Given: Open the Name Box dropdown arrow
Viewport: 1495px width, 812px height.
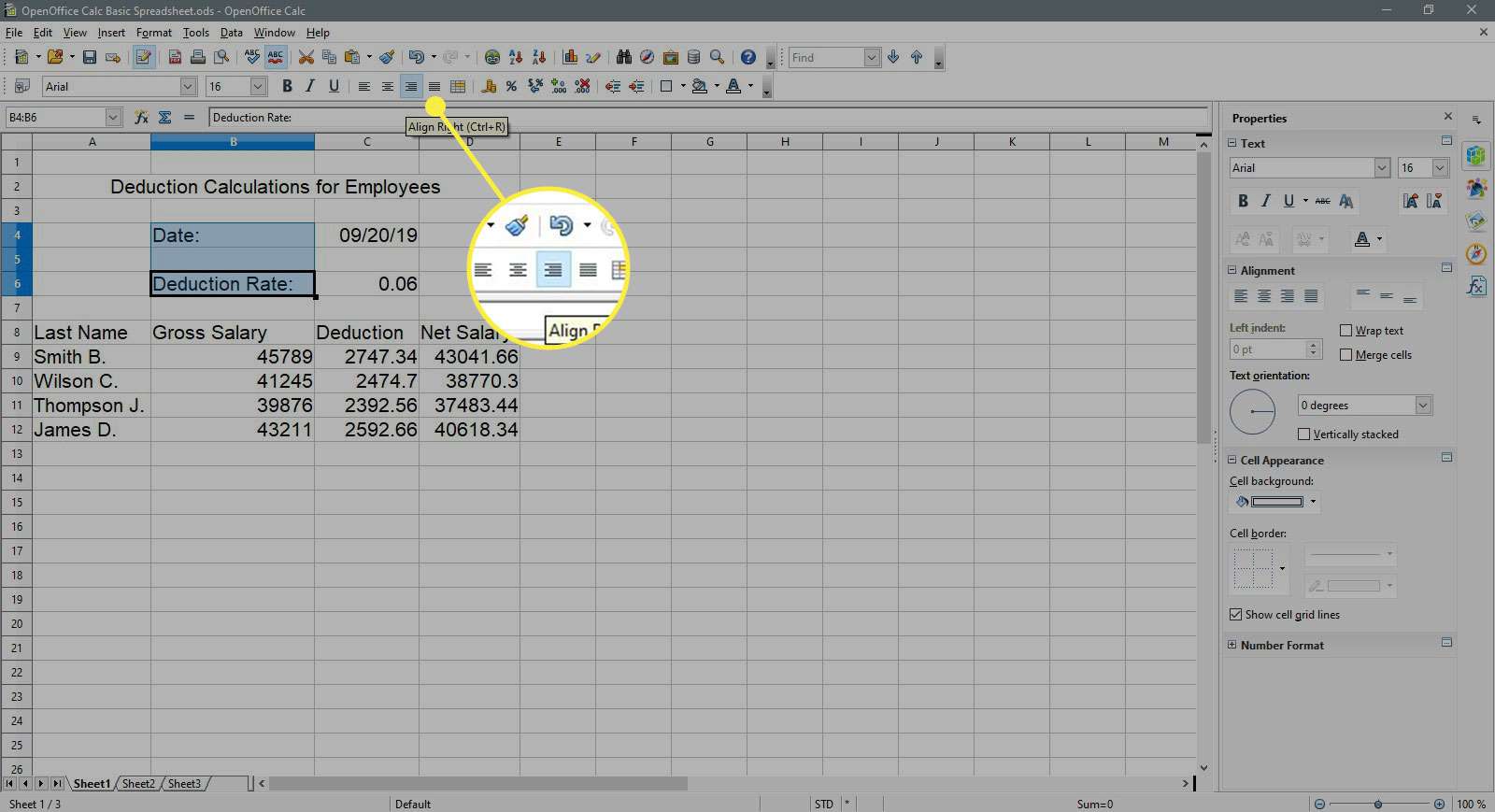Looking at the screenshot, I should pyautogui.click(x=113, y=117).
